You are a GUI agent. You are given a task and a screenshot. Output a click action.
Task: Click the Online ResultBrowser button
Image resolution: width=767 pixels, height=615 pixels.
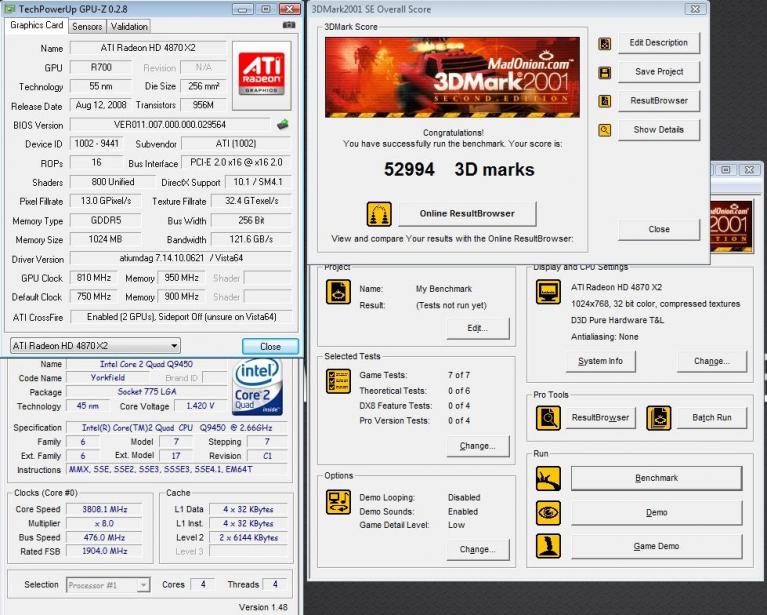point(467,214)
